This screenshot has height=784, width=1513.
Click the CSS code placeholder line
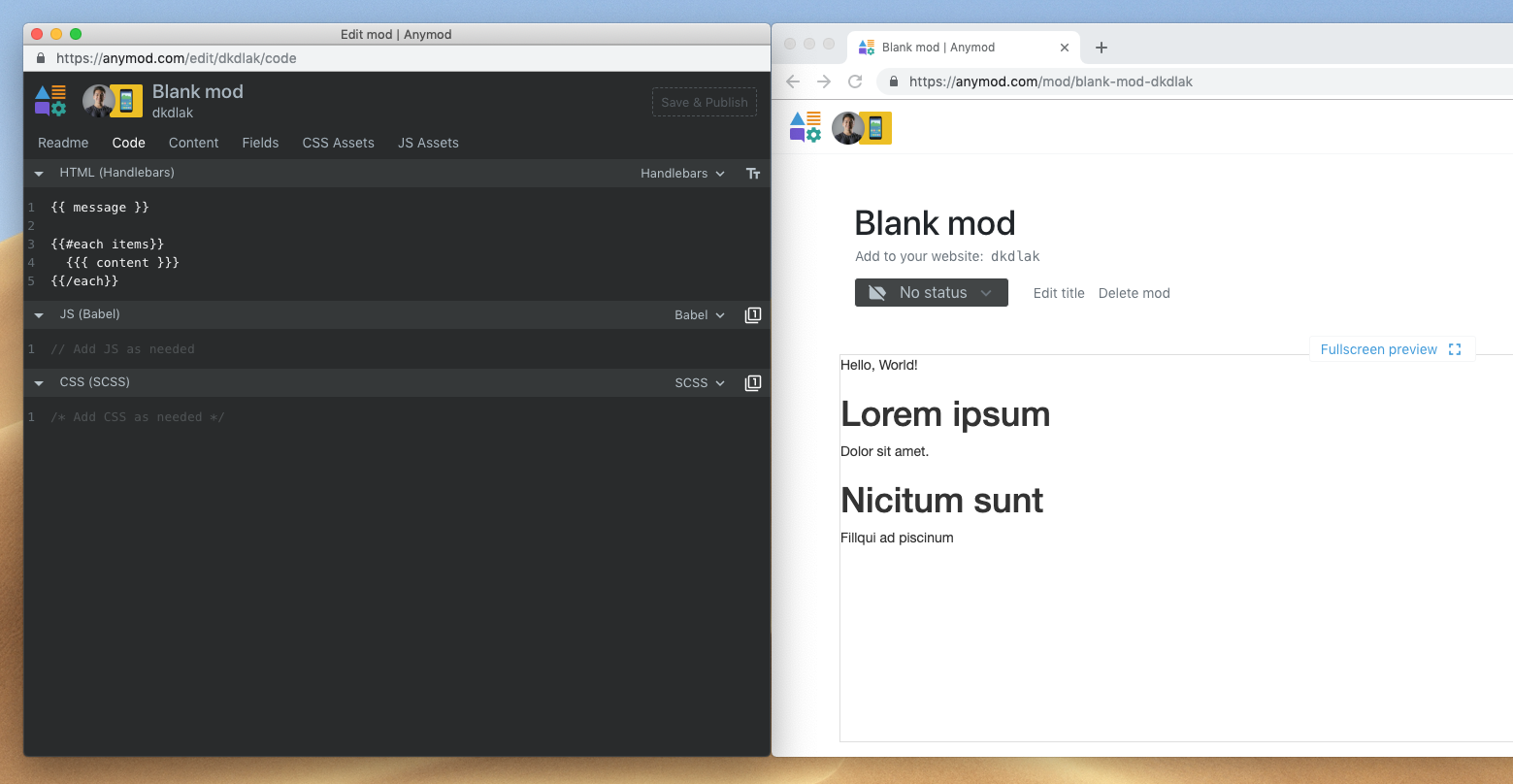point(138,417)
